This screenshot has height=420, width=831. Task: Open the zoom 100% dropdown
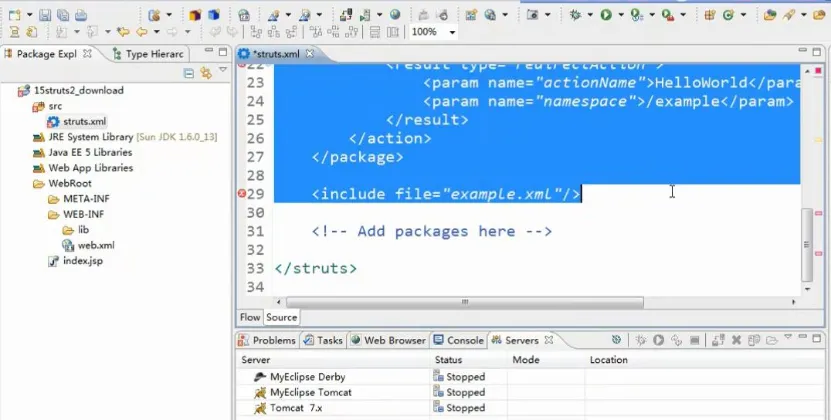452,32
